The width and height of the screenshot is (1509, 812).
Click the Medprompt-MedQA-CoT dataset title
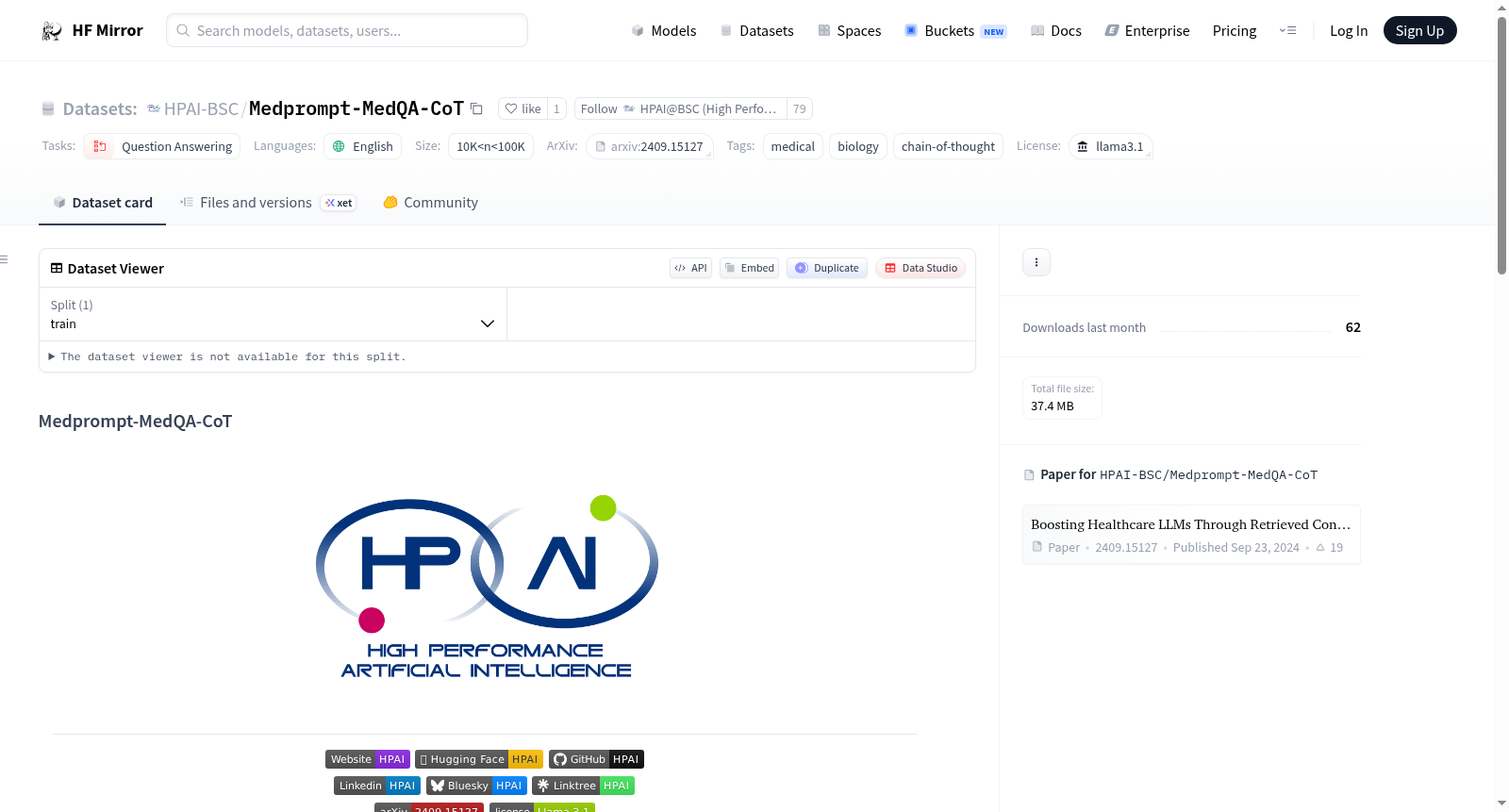tap(357, 109)
